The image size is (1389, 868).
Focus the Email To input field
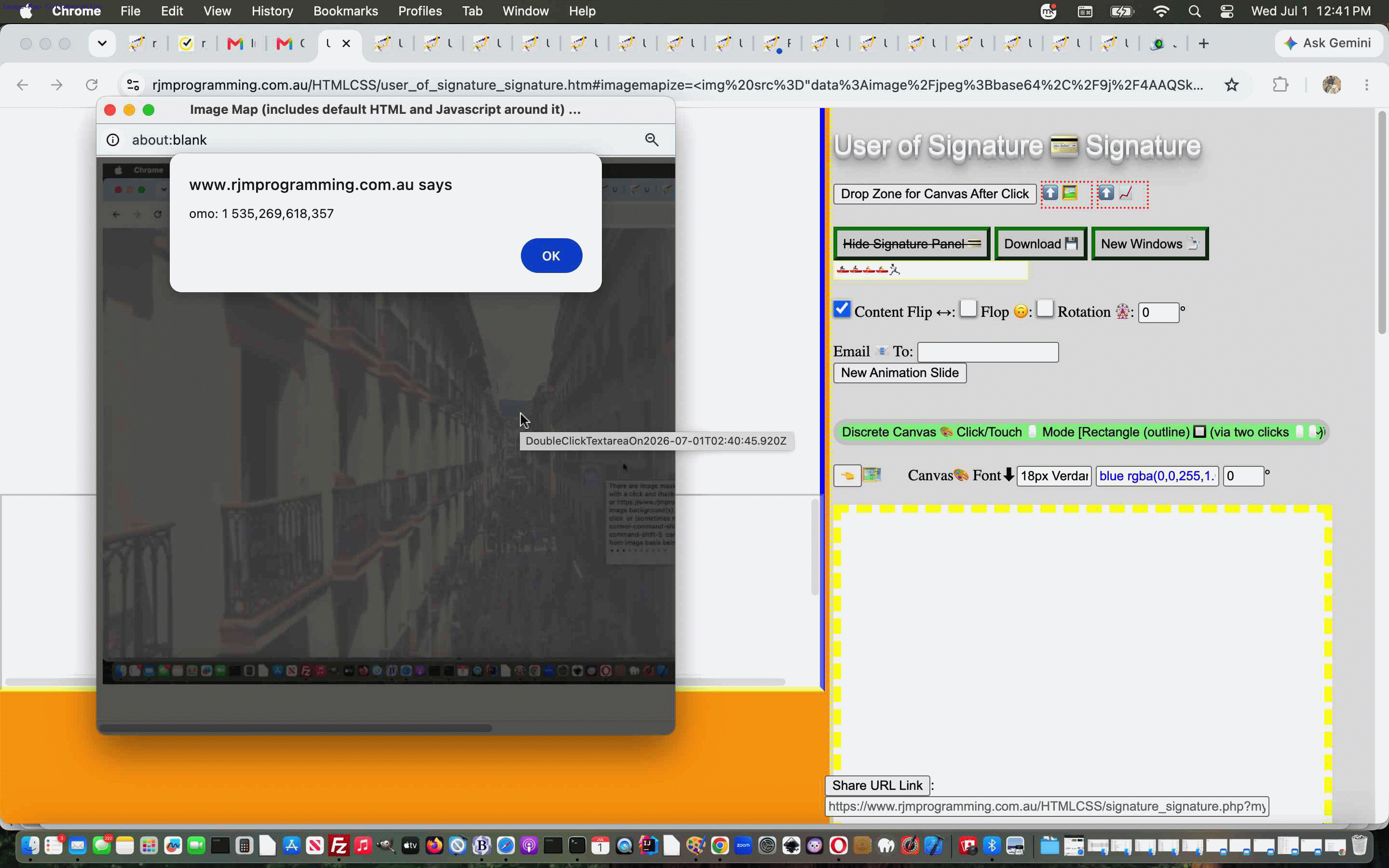pos(988,352)
